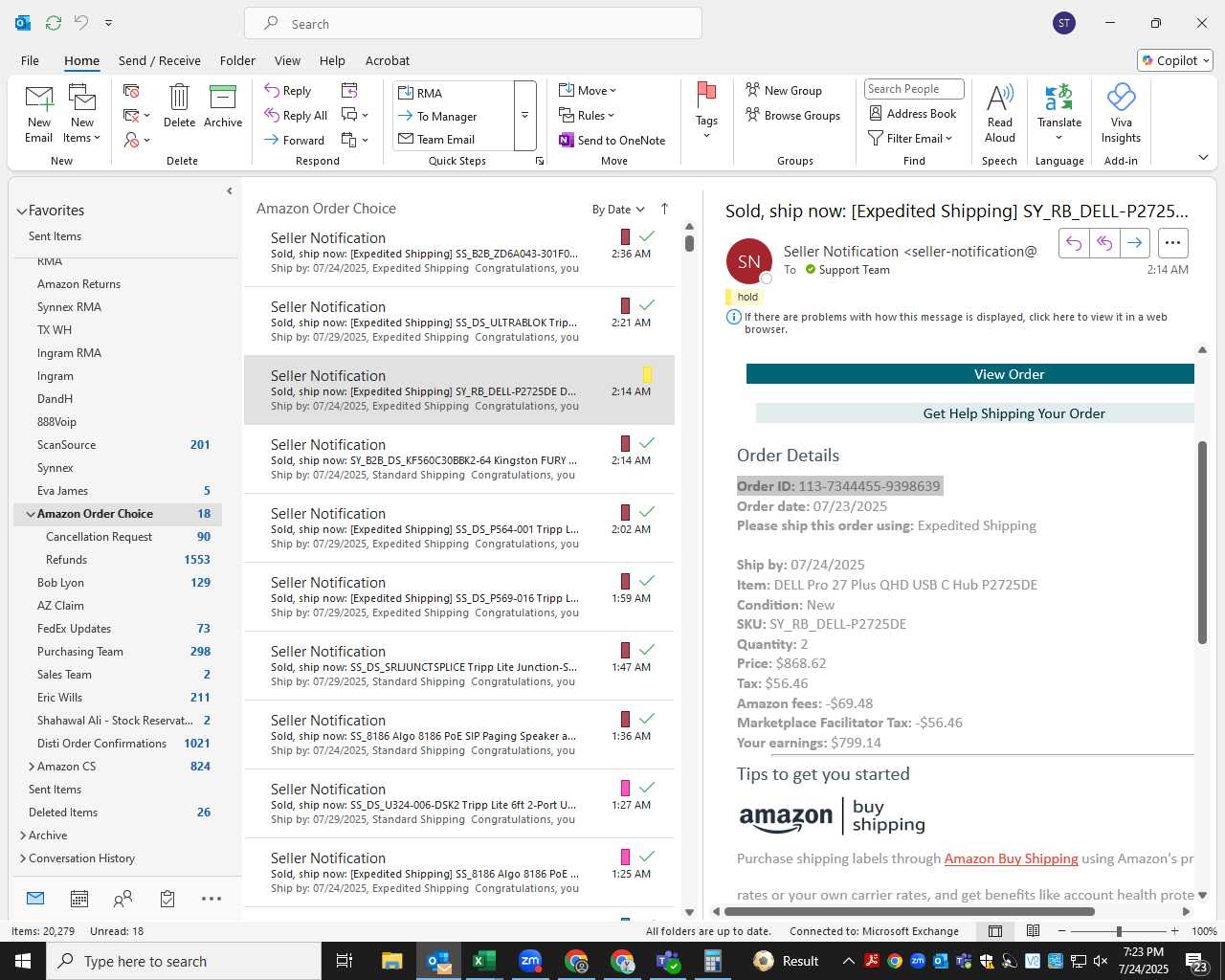Toggle completed checkmark on 1:36 AM message
Image resolution: width=1225 pixels, height=980 pixels.
[647, 719]
